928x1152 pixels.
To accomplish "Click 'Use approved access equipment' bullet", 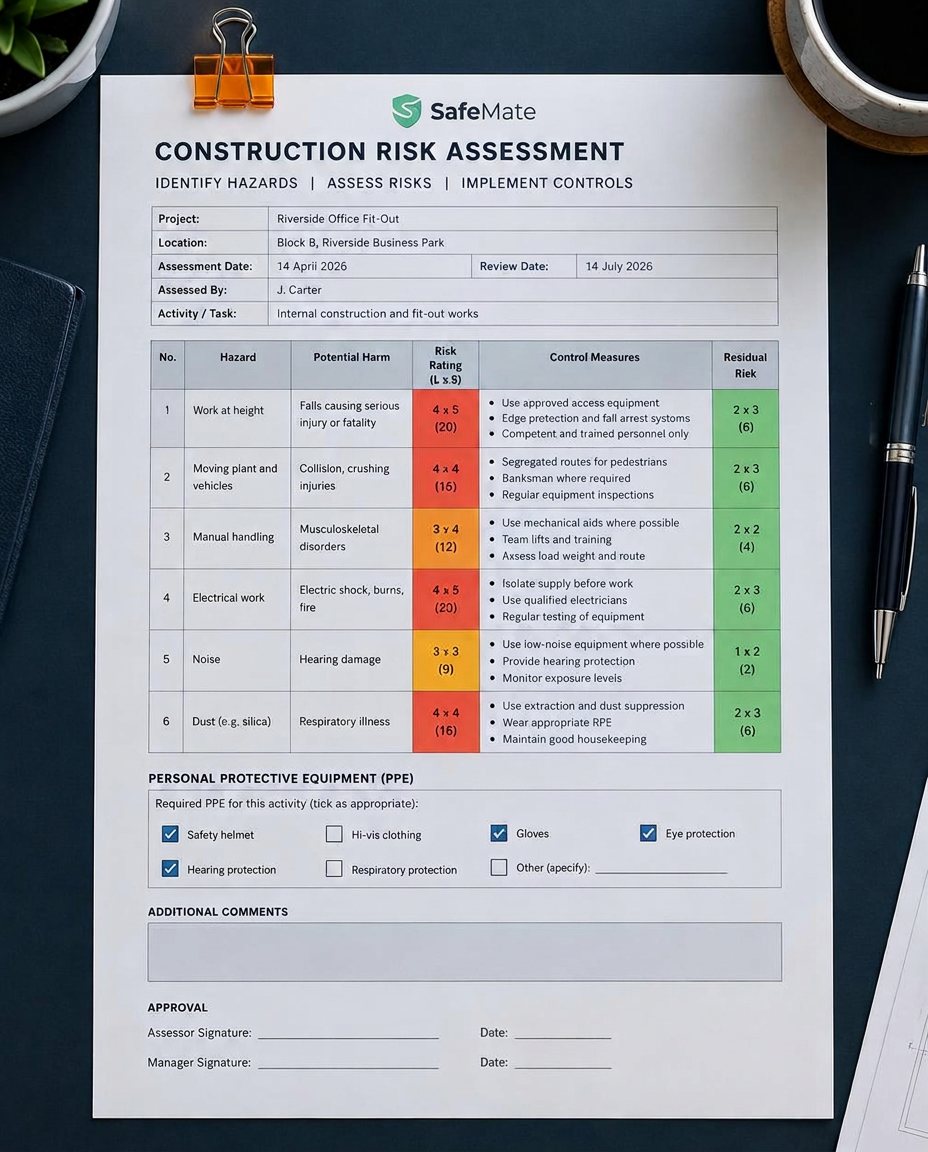I will (580, 403).
